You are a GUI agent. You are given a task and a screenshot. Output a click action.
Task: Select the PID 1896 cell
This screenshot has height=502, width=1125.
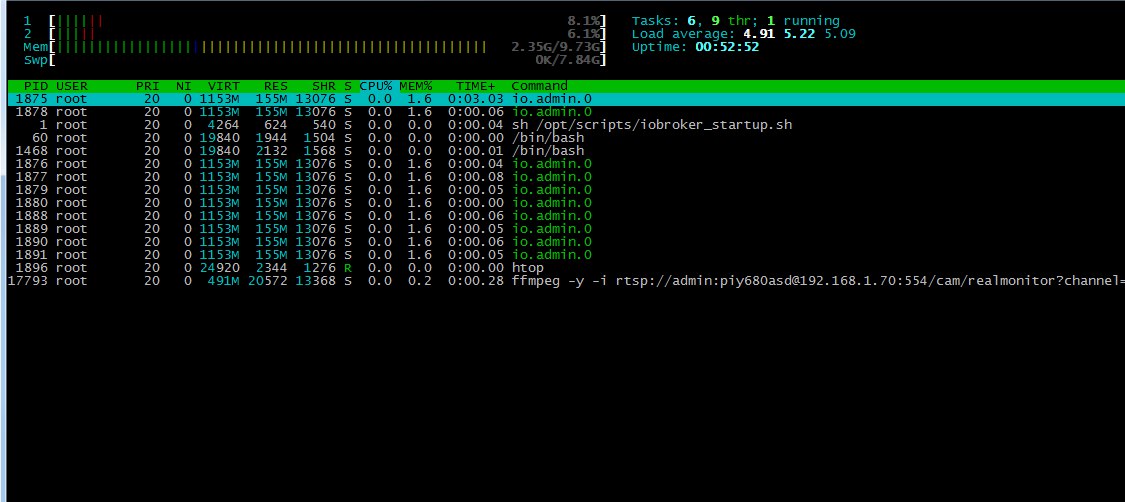click(32, 267)
